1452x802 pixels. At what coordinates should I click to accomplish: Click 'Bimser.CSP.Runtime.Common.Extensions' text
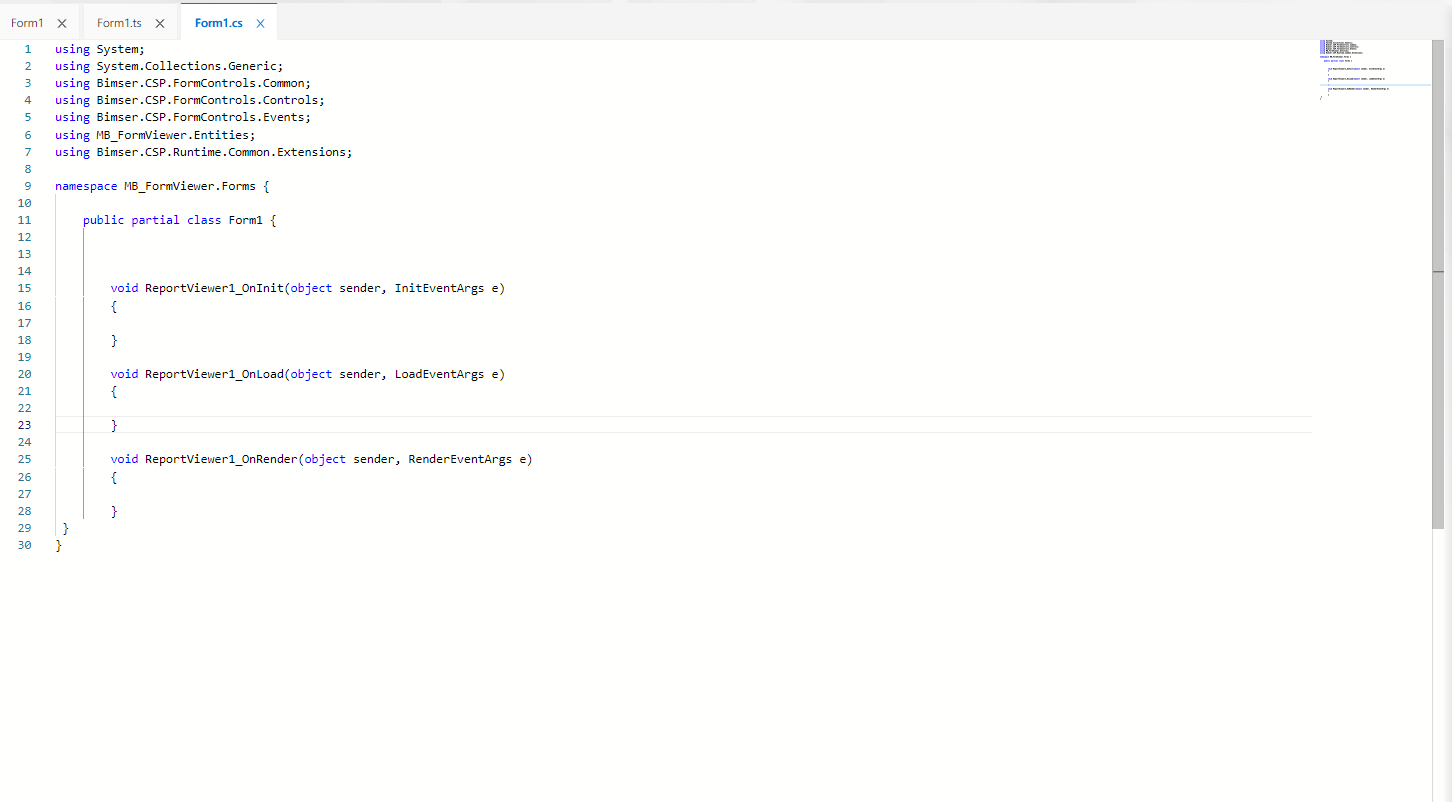[221, 152]
